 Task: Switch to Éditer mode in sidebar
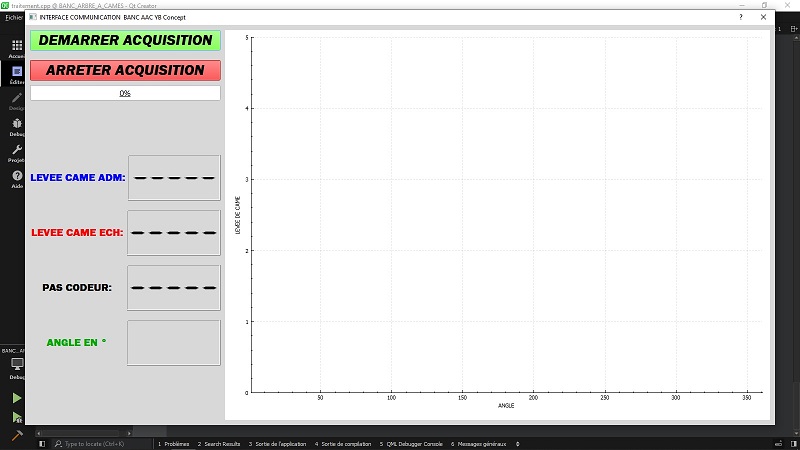coord(16,74)
